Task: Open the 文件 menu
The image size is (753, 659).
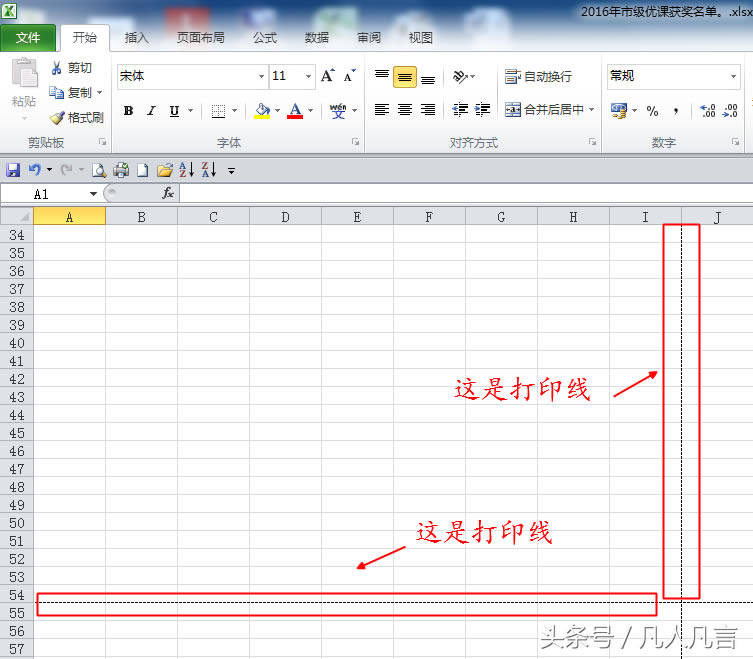Action: click(x=28, y=37)
